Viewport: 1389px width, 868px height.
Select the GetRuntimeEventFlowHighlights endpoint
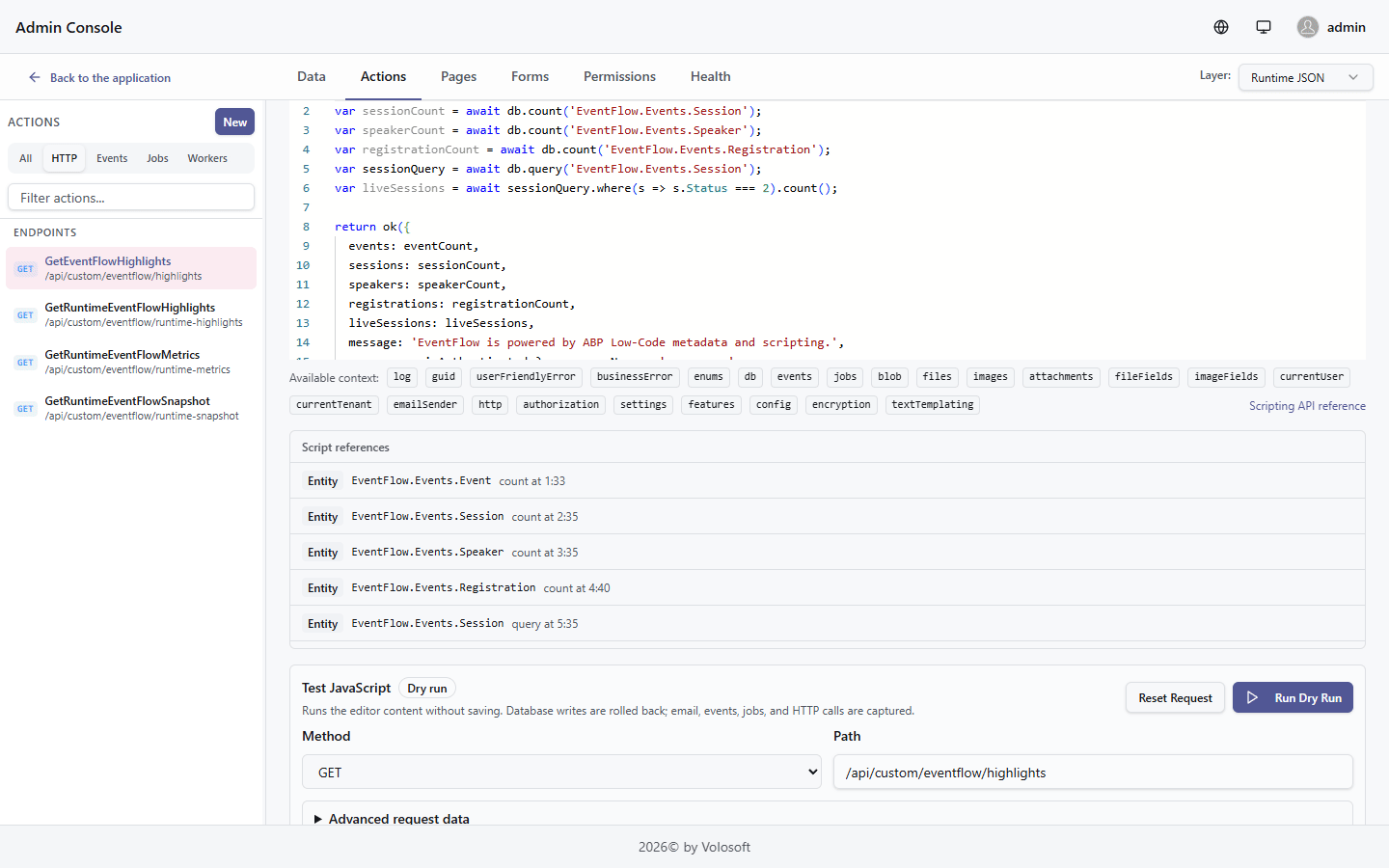[131, 314]
